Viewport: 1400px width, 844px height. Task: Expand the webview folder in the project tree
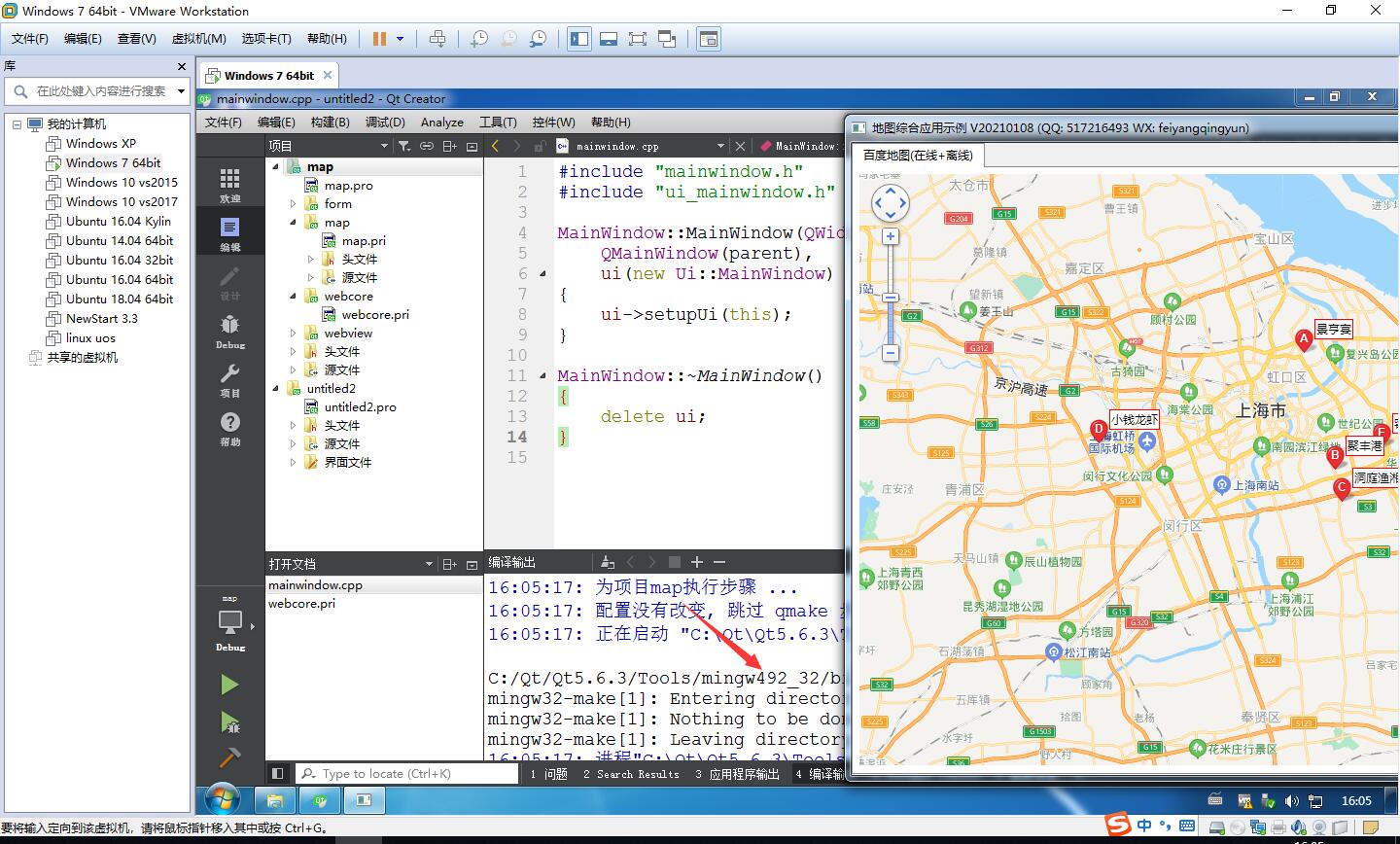(293, 334)
